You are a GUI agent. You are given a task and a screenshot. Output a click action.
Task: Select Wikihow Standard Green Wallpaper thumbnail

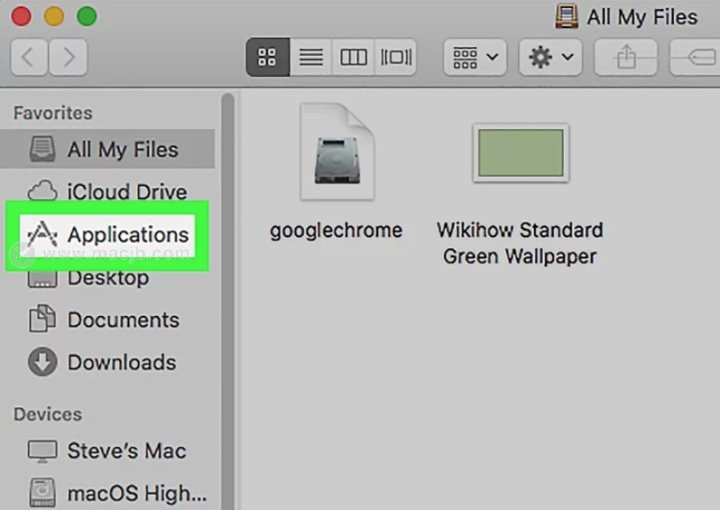pos(521,153)
